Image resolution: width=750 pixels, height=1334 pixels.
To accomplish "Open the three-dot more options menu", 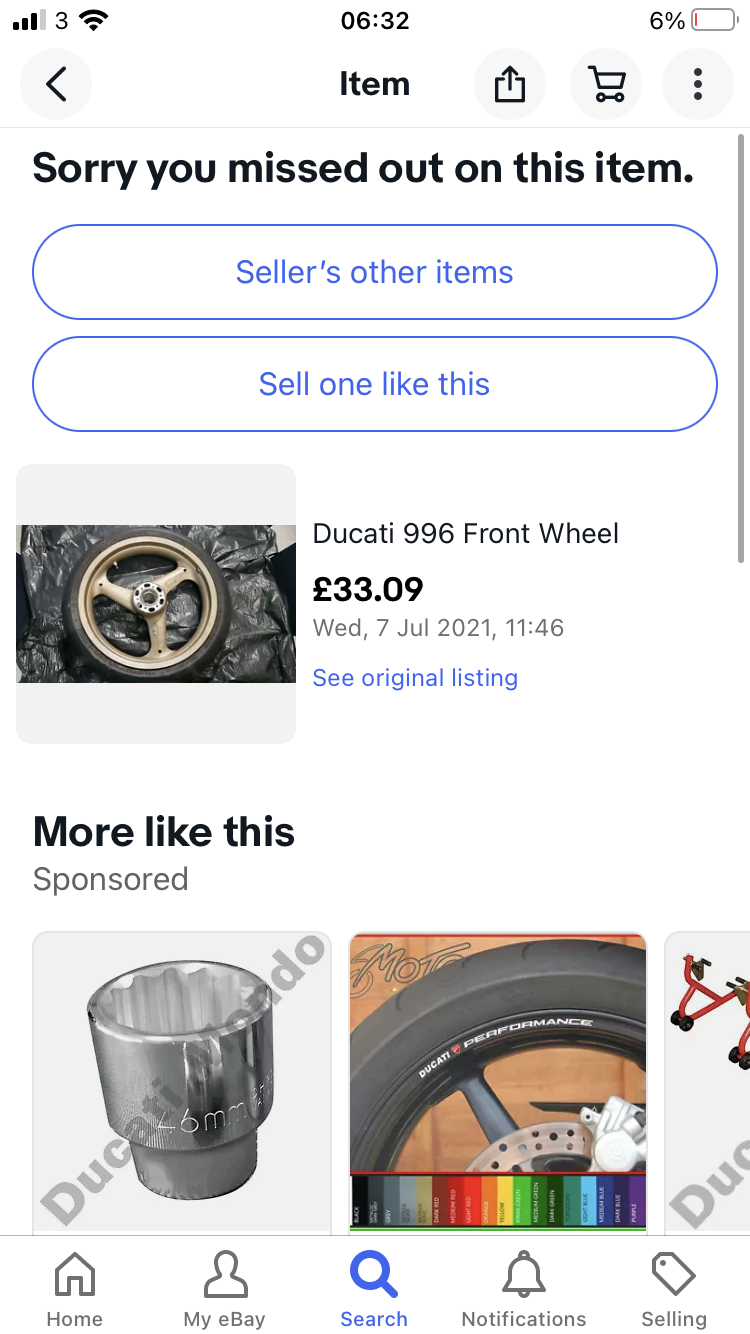I will 698,84.
